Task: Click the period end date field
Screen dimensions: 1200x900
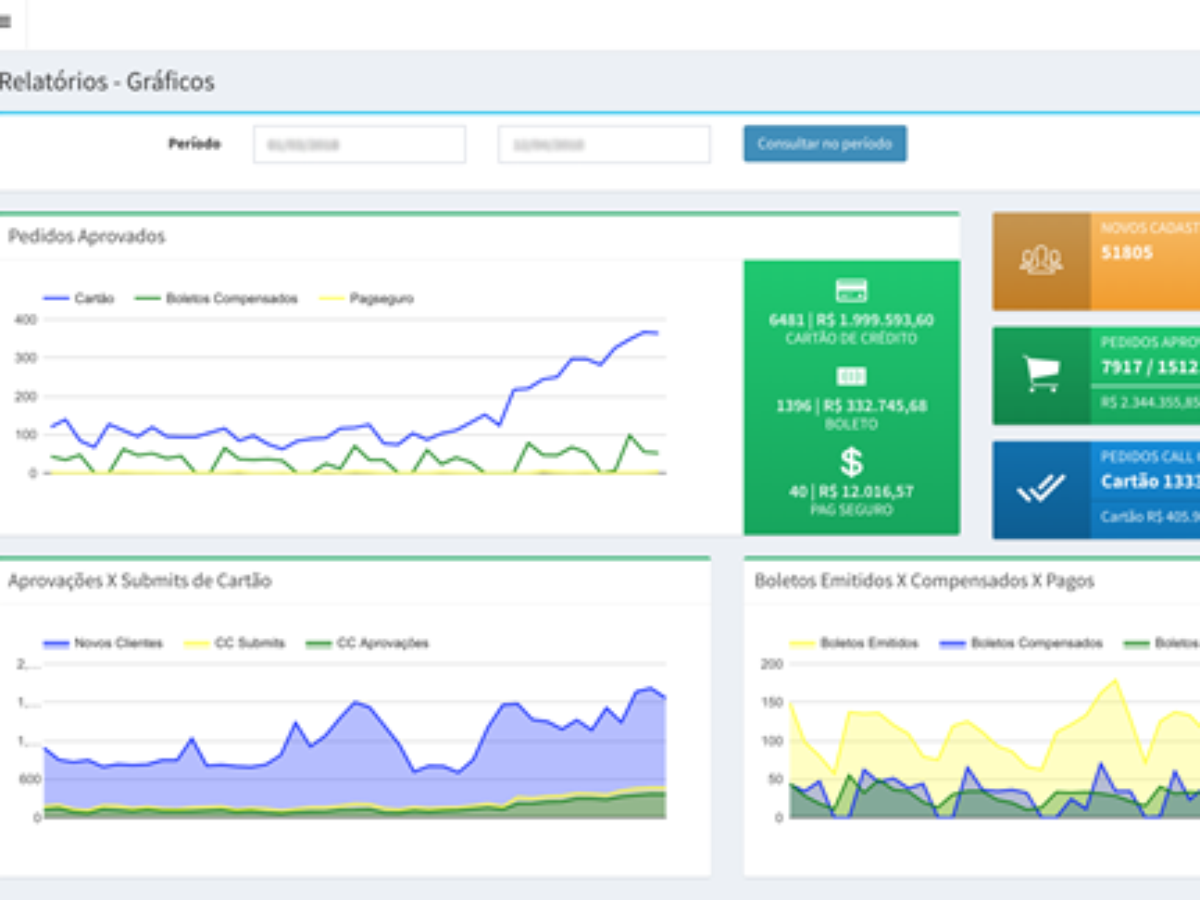Action: point(604,144)
